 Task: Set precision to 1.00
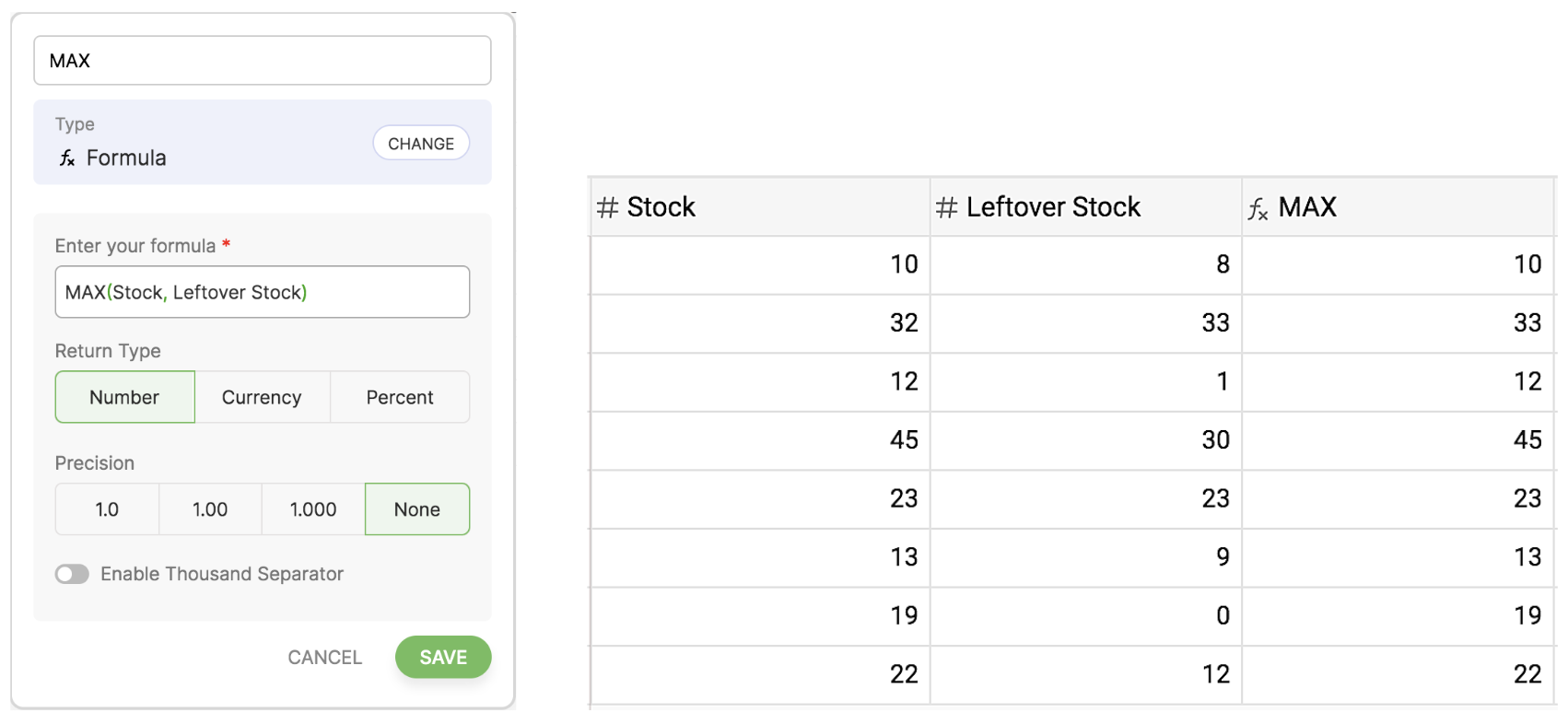(210, 509)
